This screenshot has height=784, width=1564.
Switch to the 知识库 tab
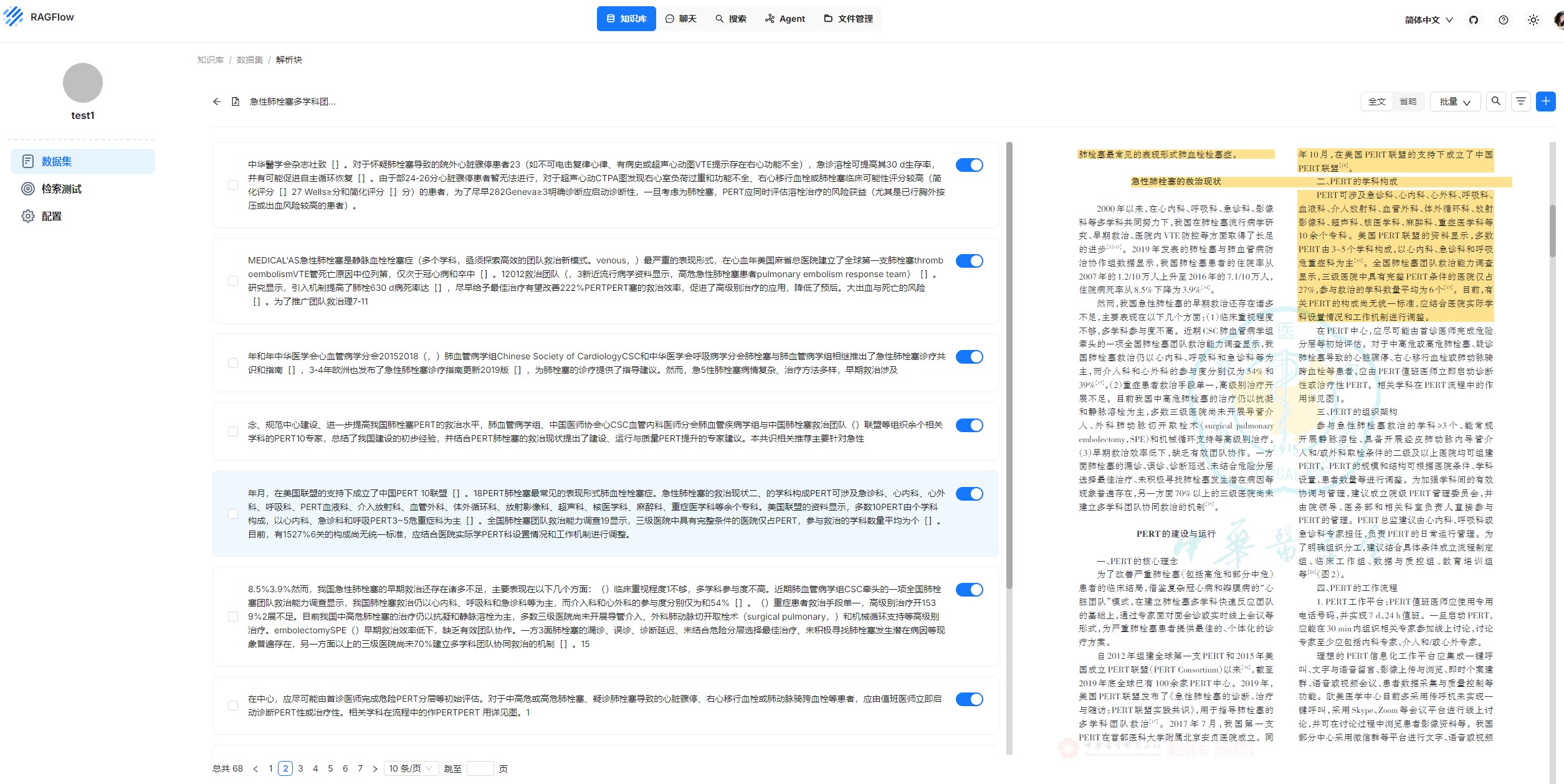click(626, 19)
